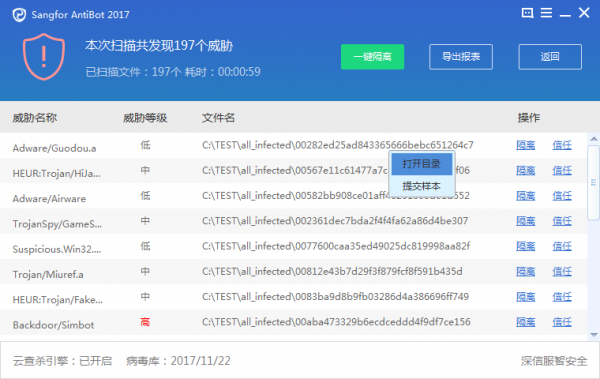Open the feedback message icon in title bar
The height and width of the screenshot is (379, 600).
point(527,13)
